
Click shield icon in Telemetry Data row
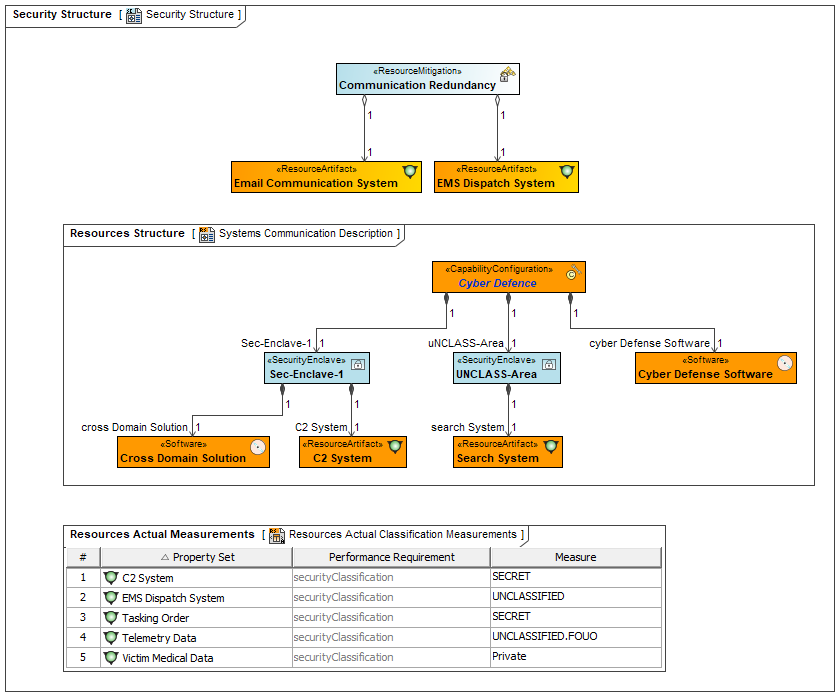[x=111, y=638]
